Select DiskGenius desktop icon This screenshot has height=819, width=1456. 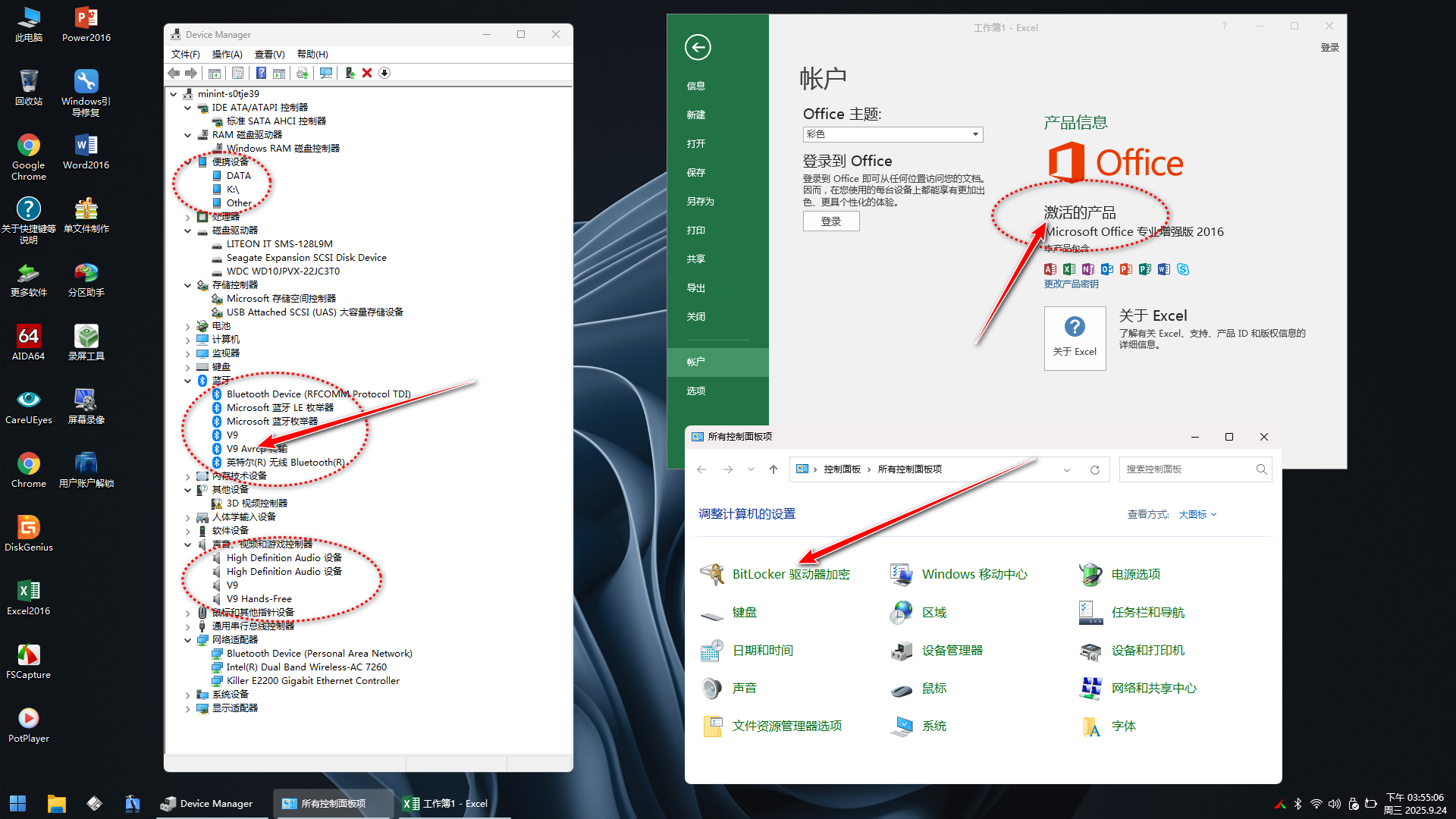29,533
